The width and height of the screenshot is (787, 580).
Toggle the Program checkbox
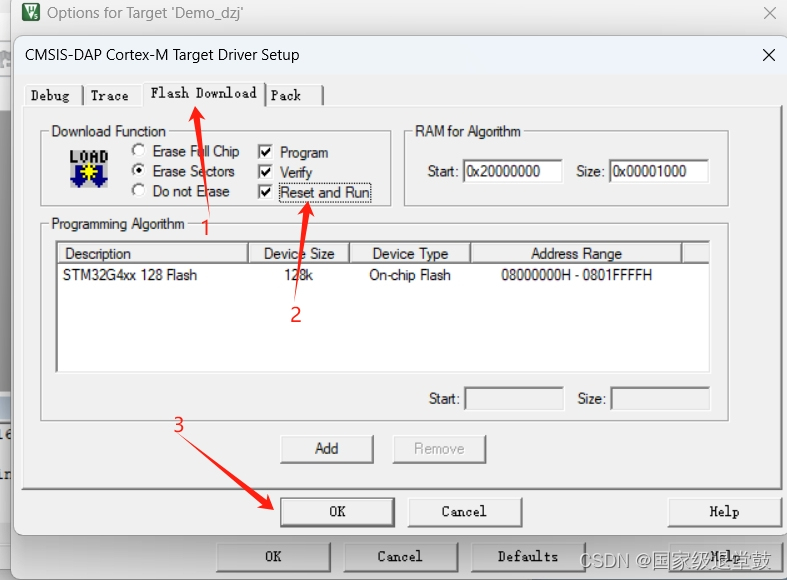[x=265, y=152]
